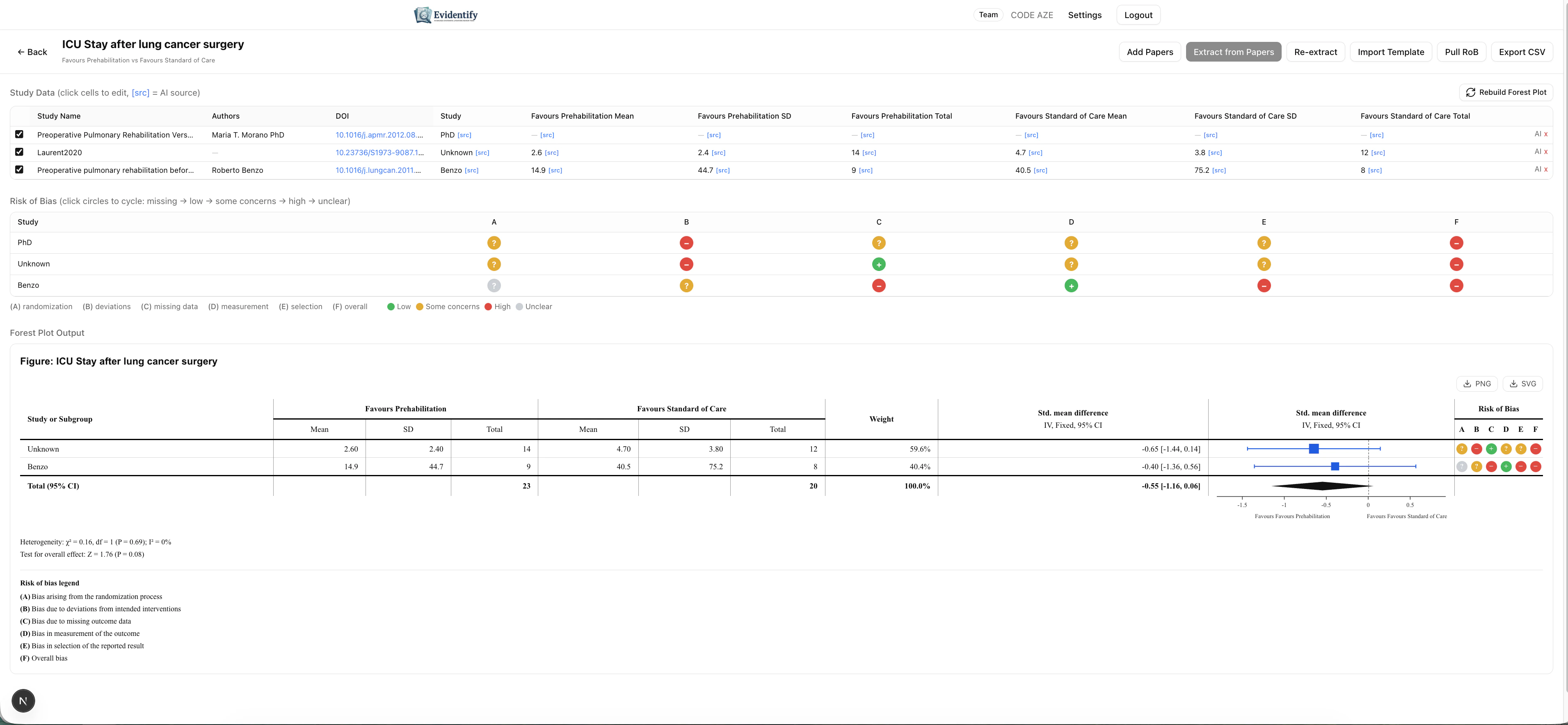The width and height of the screenshot is (1568, 725).
Task: Uncheck the Laurent2020 study checkbox
Action: coord(19,152)
